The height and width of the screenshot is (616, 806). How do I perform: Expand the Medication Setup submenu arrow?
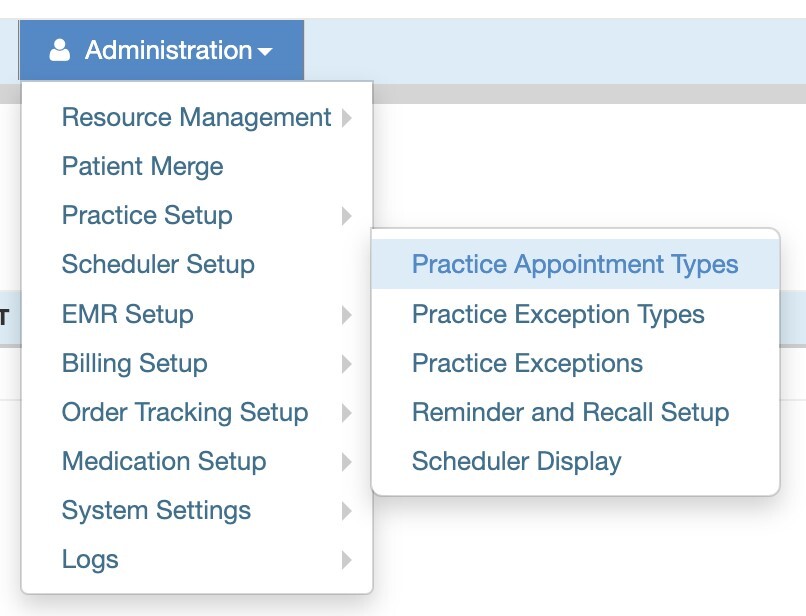tap(346, 462)
